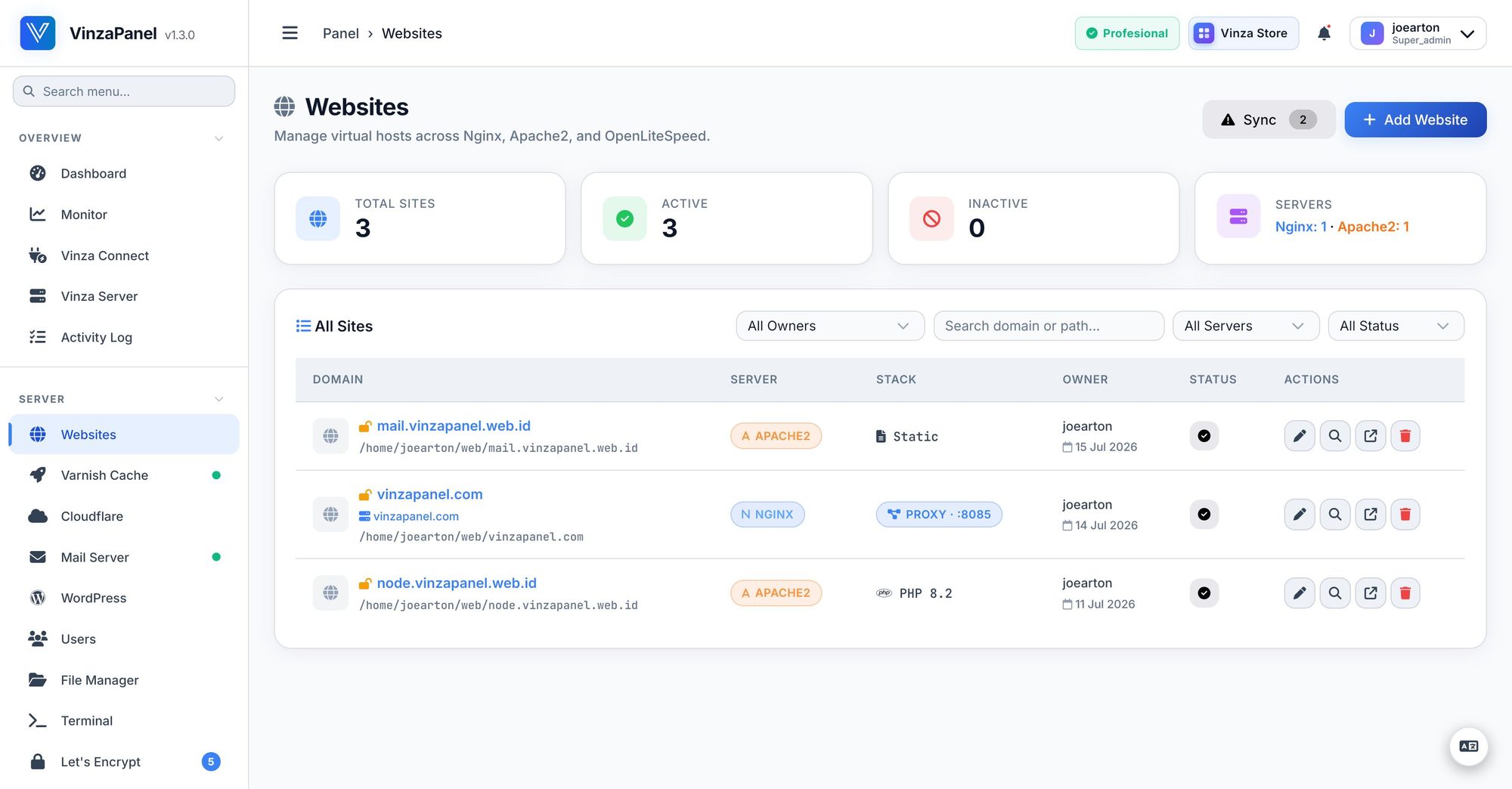Click the Websites title globe icon
The image size is (1512, 789).
[284, 107]
